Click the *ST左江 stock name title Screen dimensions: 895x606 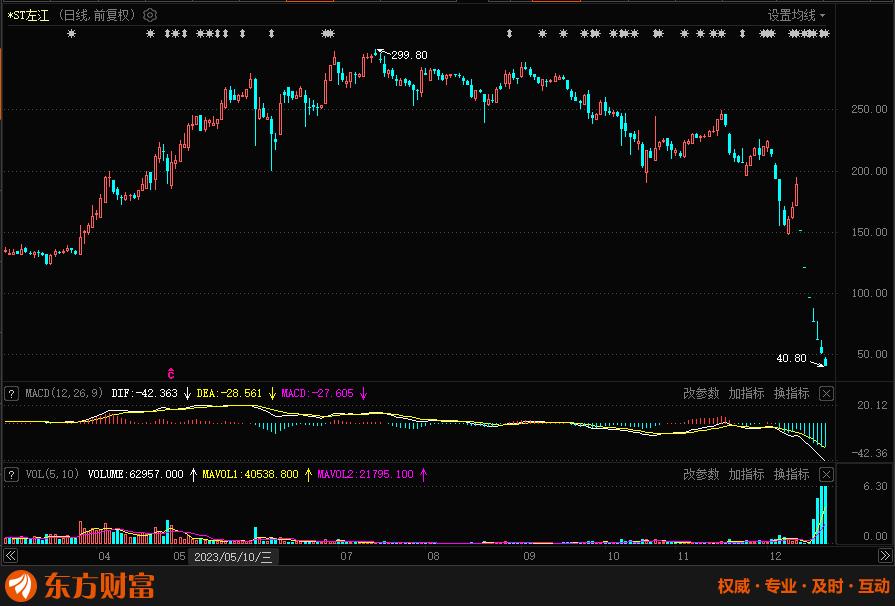point(29,15)
